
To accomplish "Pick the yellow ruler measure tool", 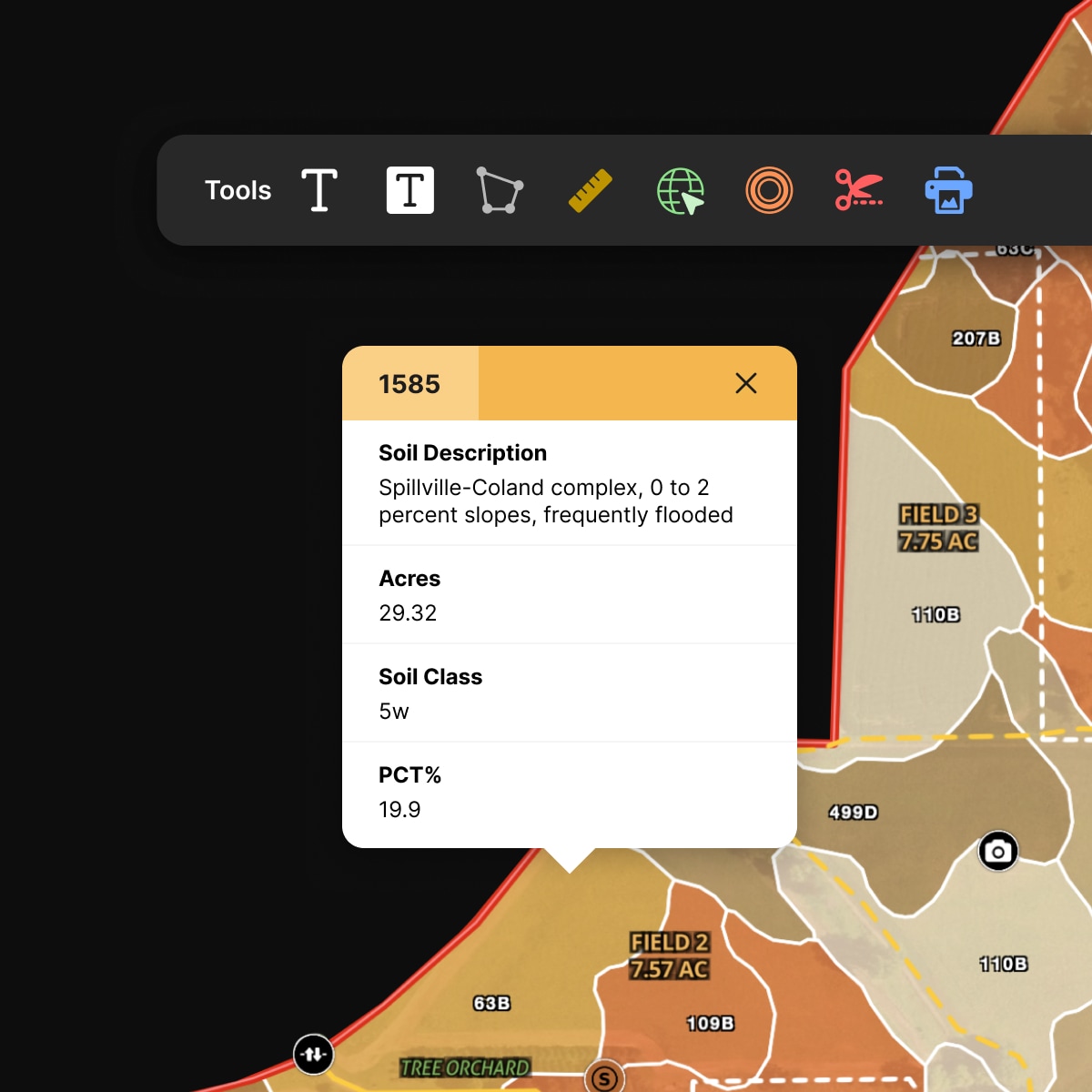I will point(590,190).
